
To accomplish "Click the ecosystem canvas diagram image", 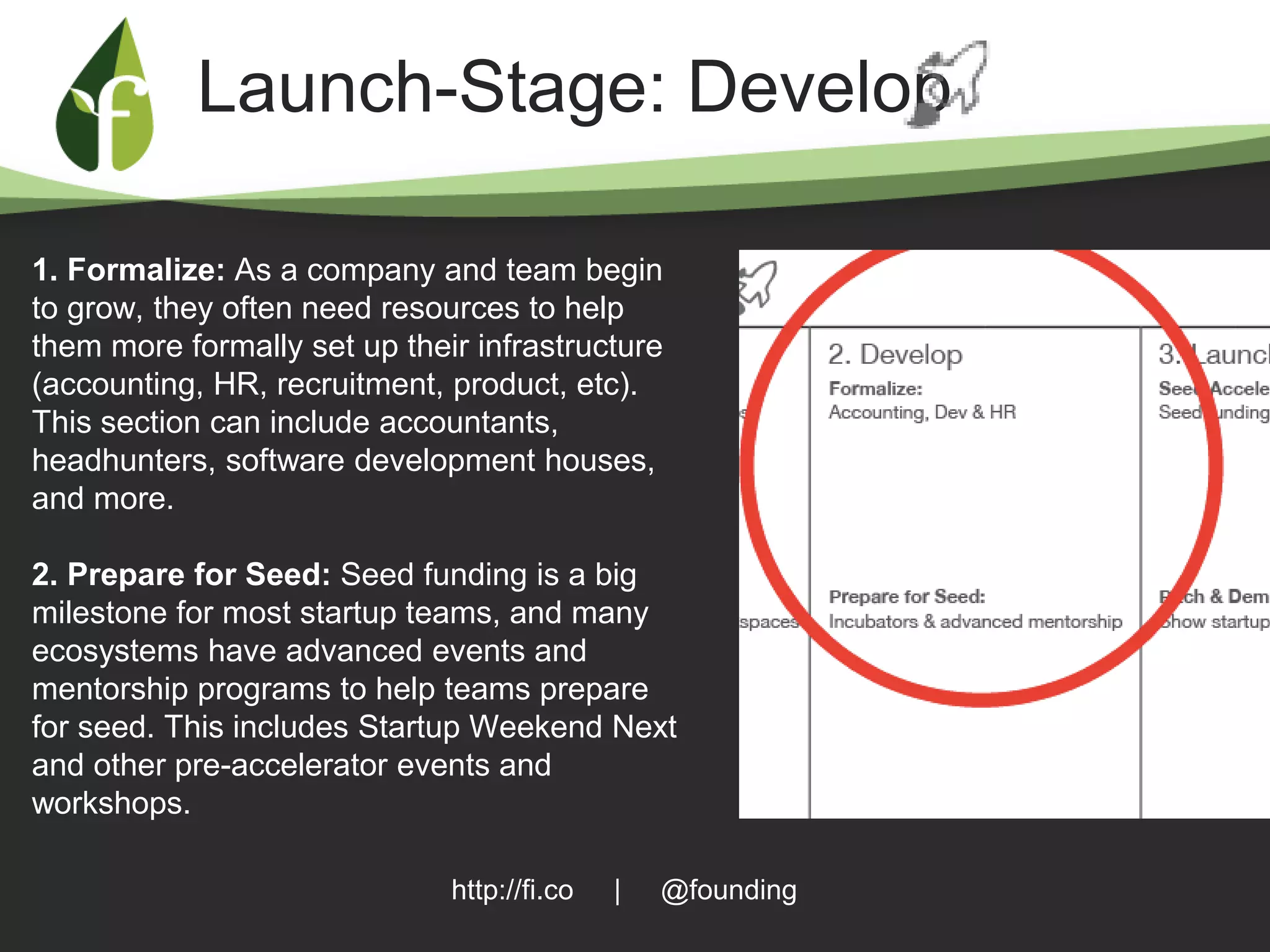I will click(x=1005, y=534).
